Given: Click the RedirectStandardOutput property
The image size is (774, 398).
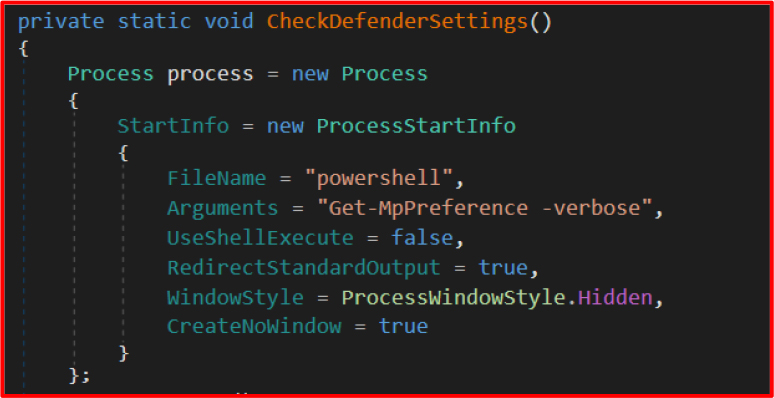Looking at the screenshot, I should coord(304,268).
